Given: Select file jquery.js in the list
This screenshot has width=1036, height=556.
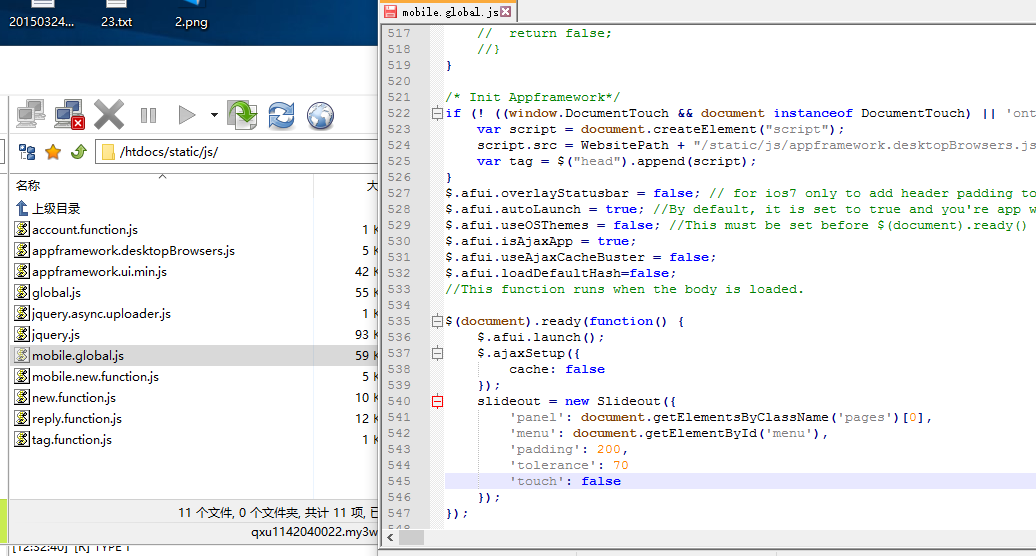Looking at the screenshot, I should [47, 335].
